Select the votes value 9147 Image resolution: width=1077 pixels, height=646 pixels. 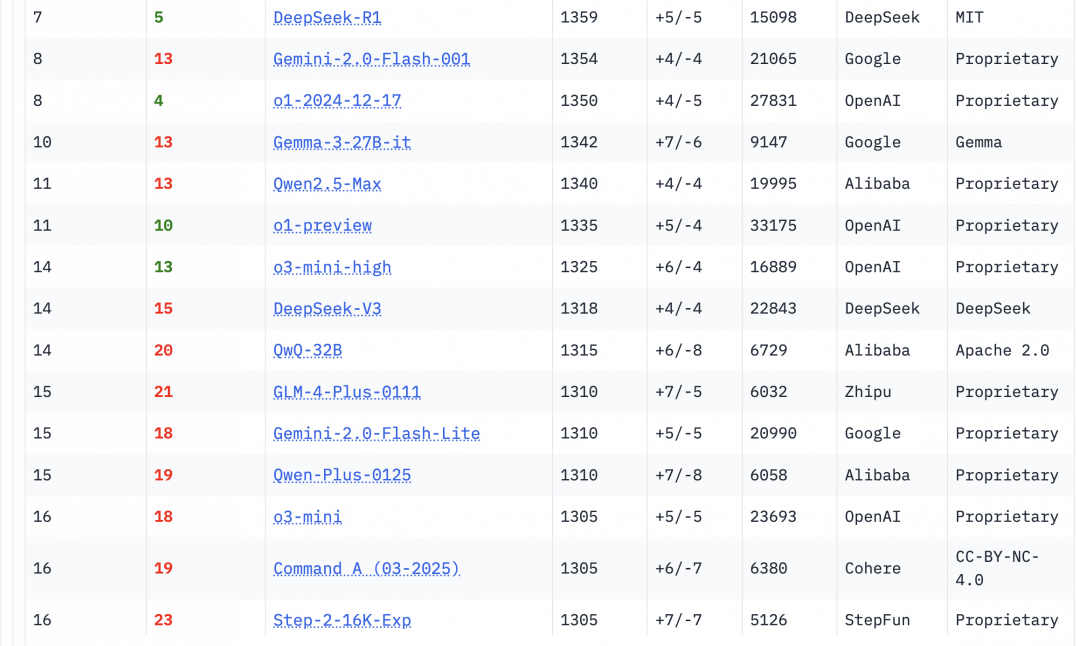click(769, 142)
